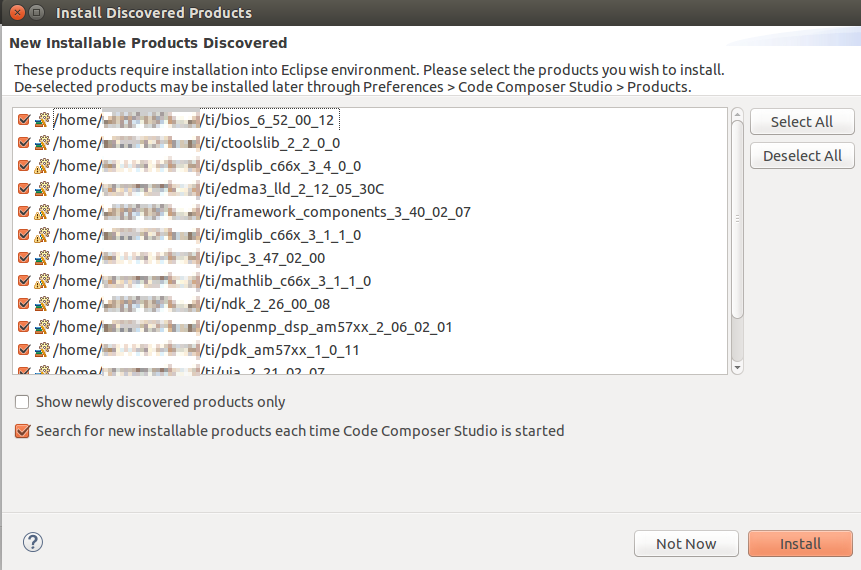Image resolution: width=861 pixels, height=570 pixels.
Task: Enable Show newly discovered products only
Action: click(22, 402)
